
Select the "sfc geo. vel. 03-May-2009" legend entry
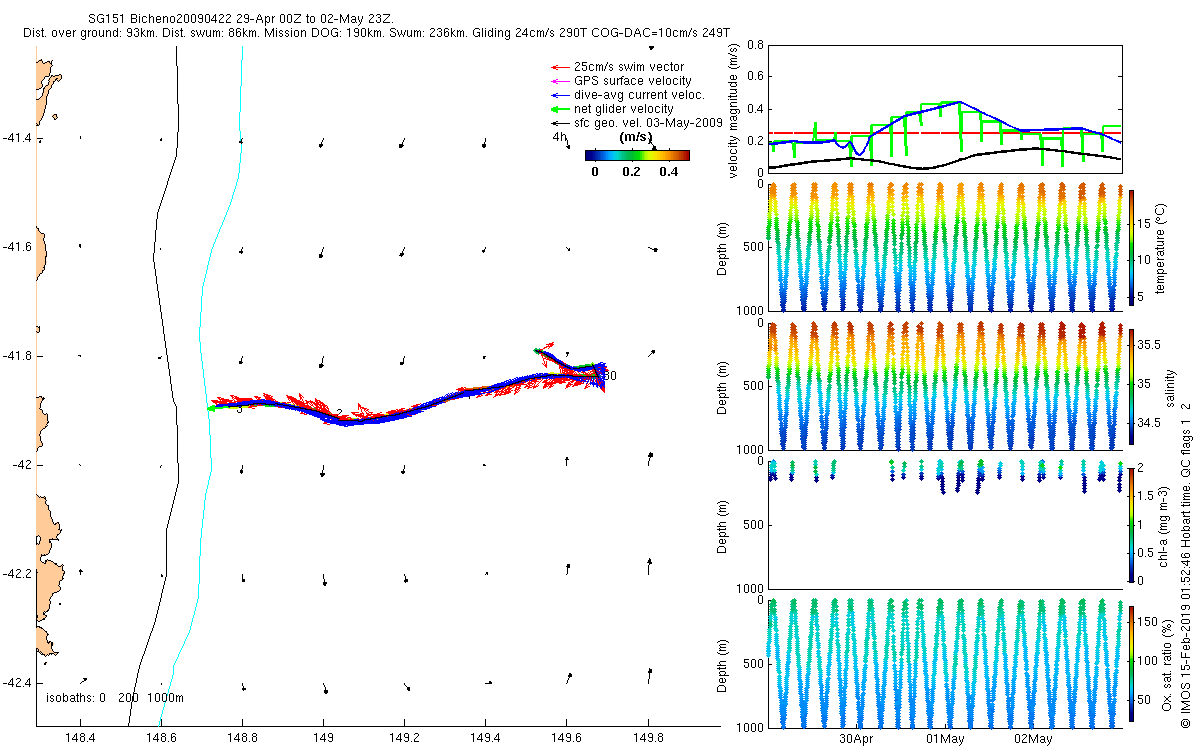(648, 122)
